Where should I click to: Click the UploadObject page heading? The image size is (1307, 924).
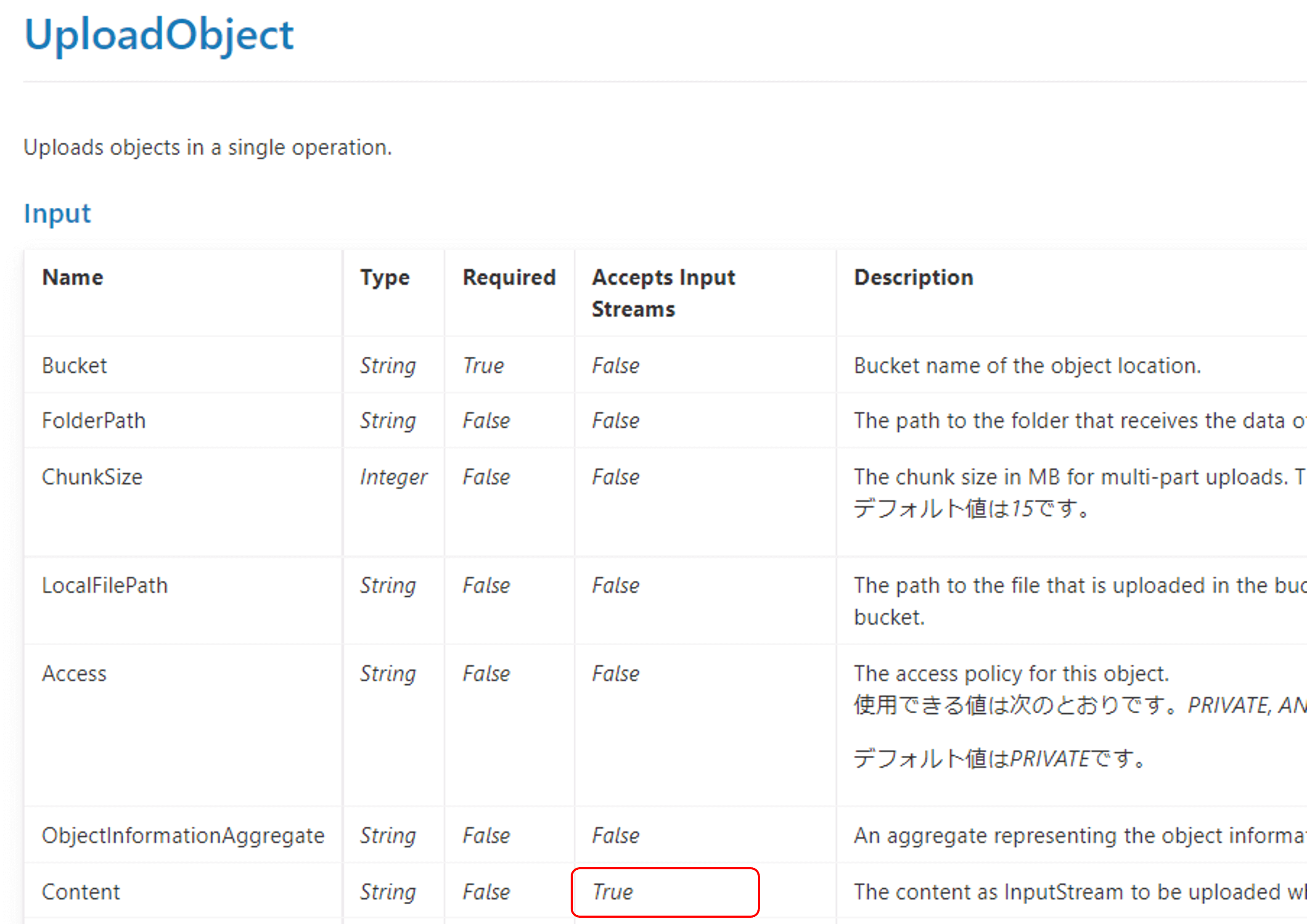(159, 35)
